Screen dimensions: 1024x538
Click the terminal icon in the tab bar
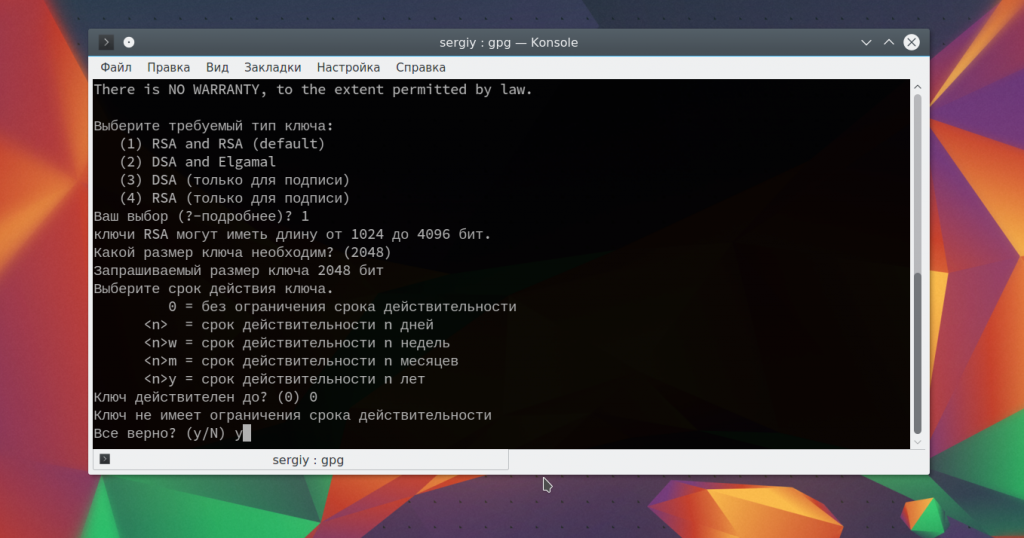[x=105, y=460]
